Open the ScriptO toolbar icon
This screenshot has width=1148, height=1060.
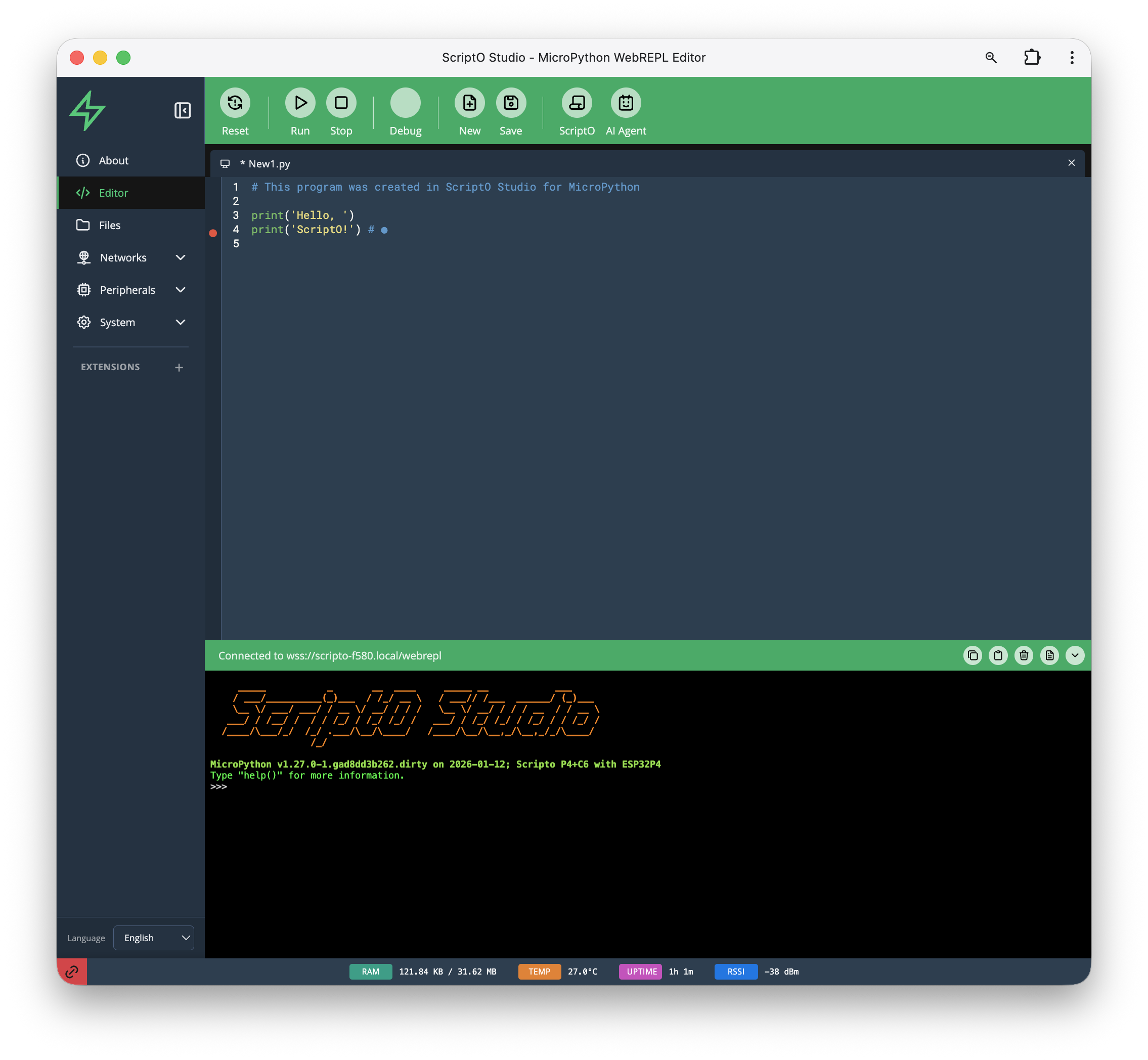577,103
